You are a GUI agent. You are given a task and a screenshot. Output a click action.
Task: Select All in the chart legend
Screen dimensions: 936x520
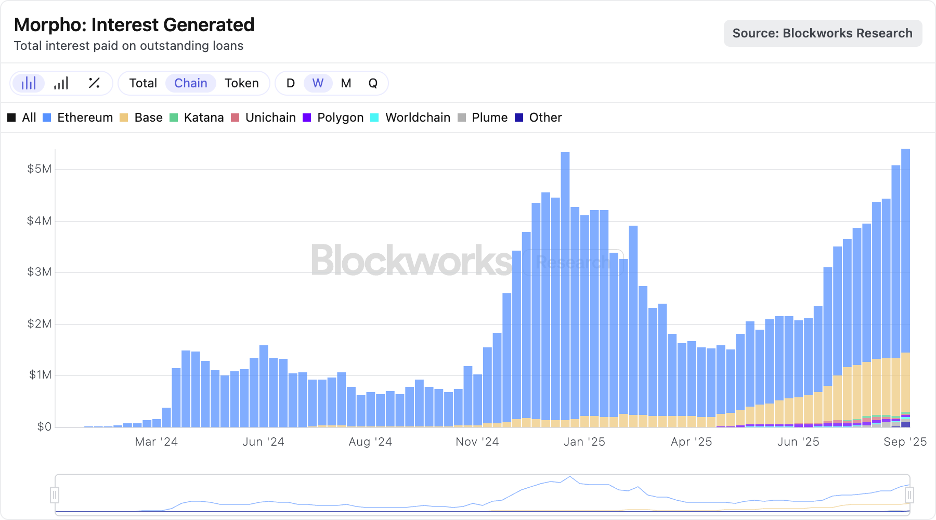[21, 117]
